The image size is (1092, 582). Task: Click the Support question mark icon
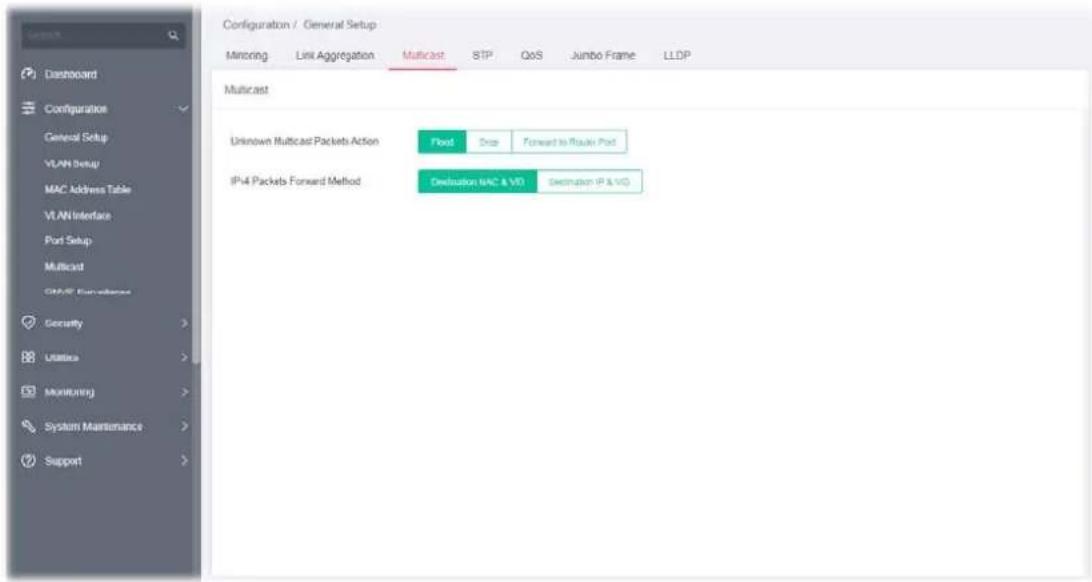click(29, 460)
